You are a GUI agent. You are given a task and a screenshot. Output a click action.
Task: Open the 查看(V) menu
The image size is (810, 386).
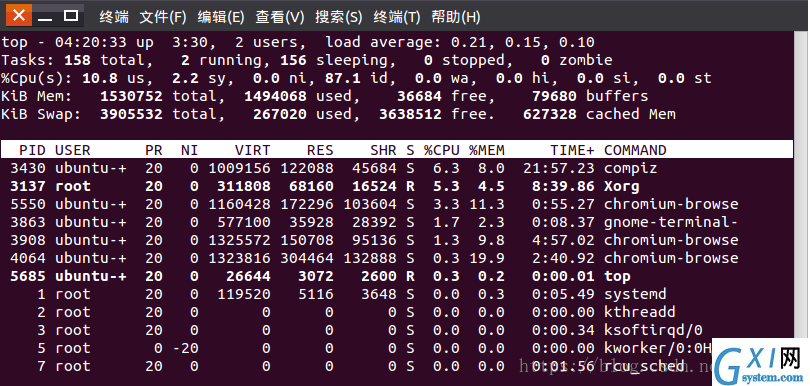tap(279, 17)
